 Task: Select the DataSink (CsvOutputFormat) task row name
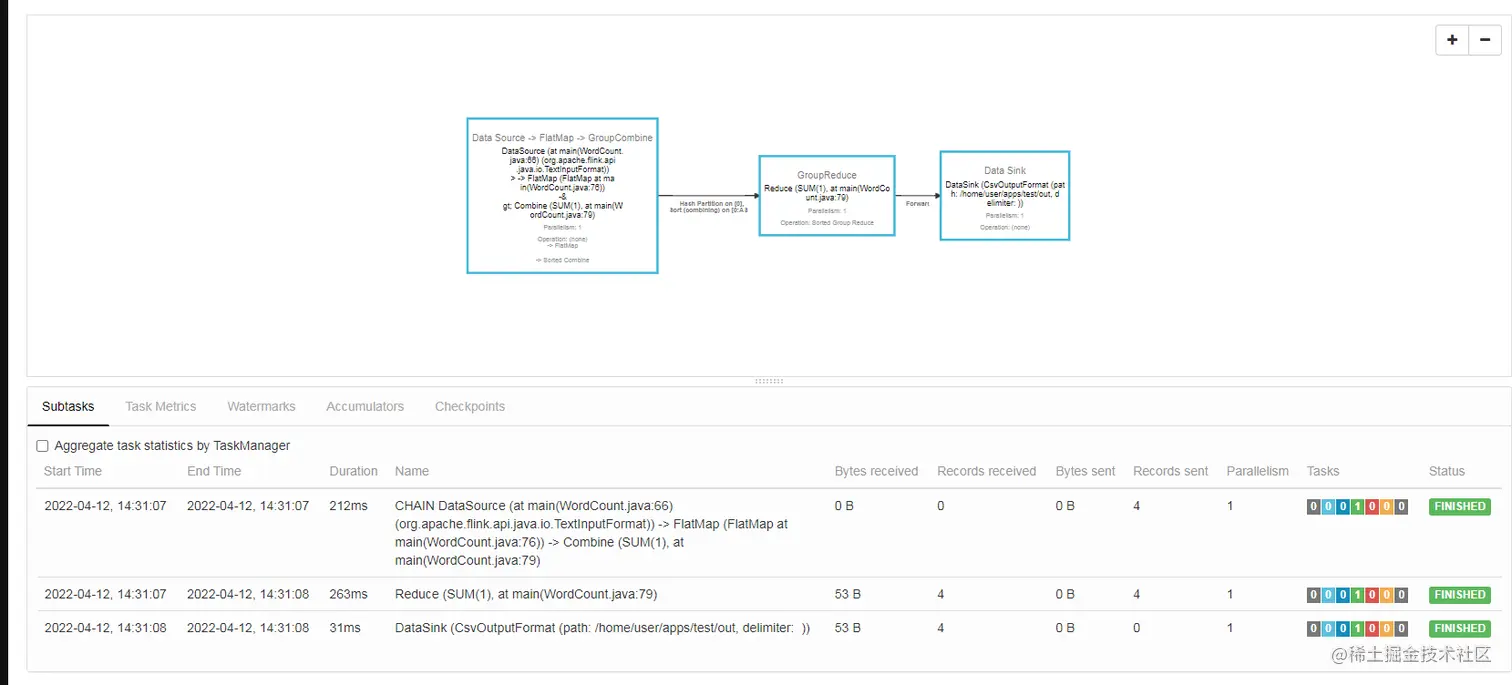click(602, 628)
